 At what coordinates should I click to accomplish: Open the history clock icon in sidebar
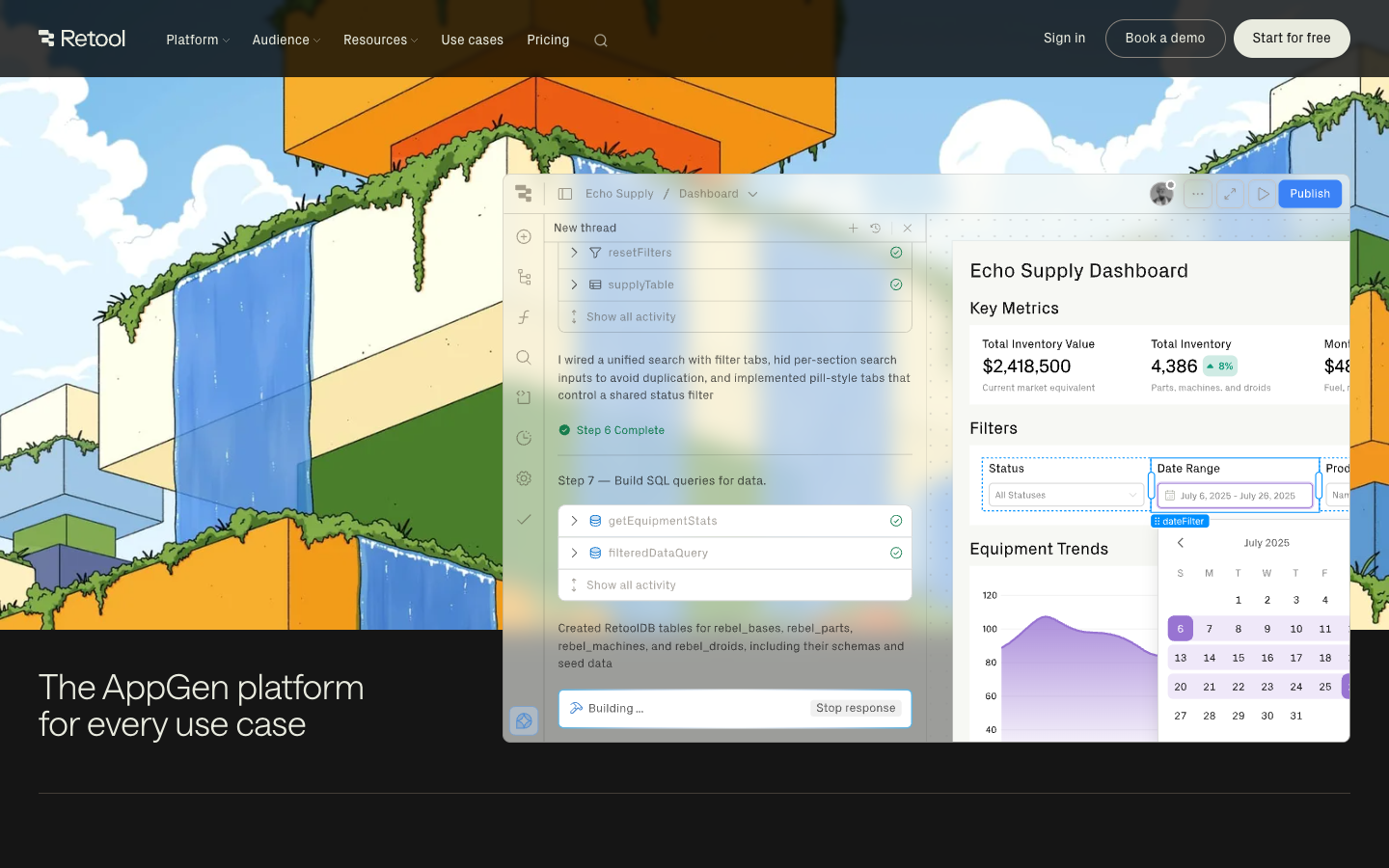pyautogui.click(x=524, y=438)
